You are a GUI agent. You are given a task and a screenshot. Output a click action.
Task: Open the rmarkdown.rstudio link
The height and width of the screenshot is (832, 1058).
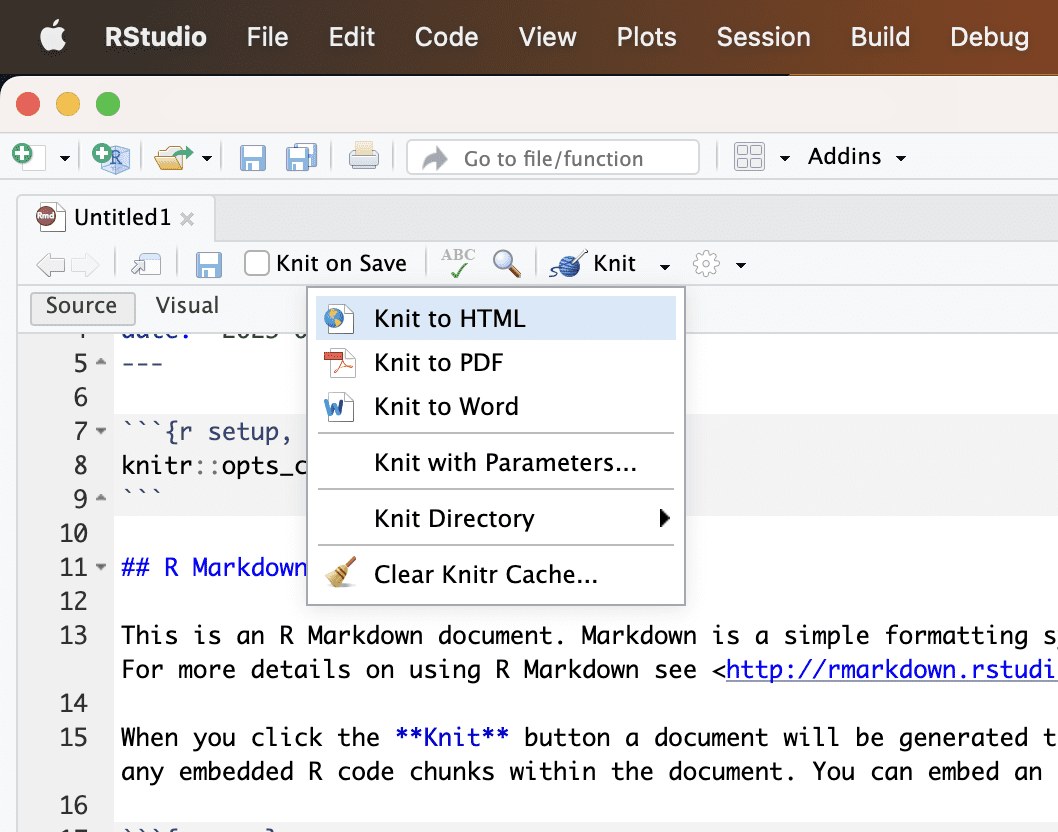point(891,669)
